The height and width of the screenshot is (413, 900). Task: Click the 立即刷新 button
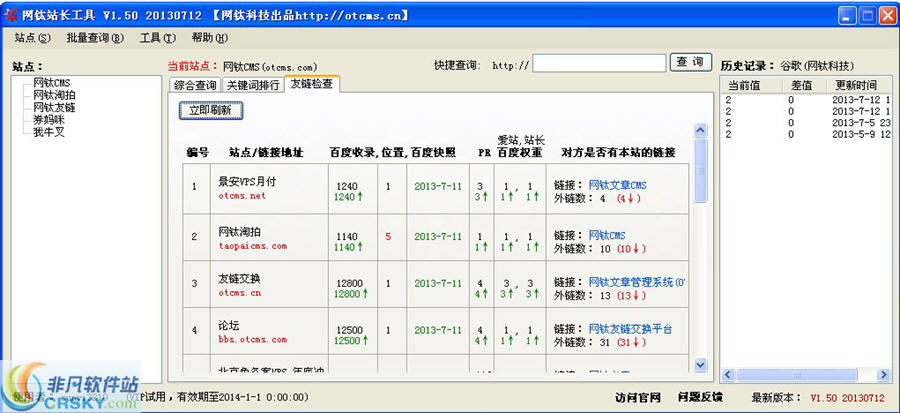coord(211,110)
